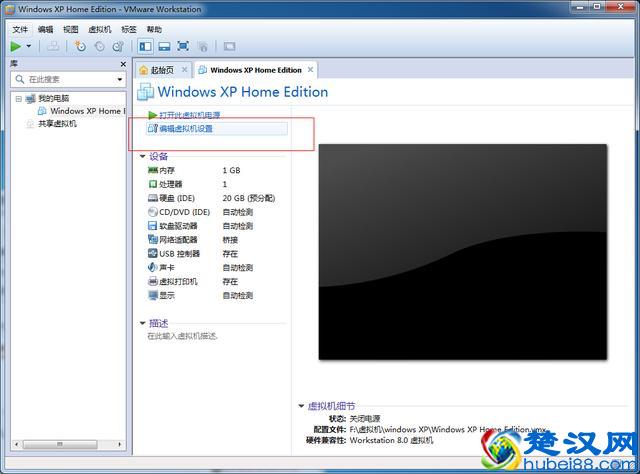Click the 20 GB (预分配) disk value

(249, 198)
